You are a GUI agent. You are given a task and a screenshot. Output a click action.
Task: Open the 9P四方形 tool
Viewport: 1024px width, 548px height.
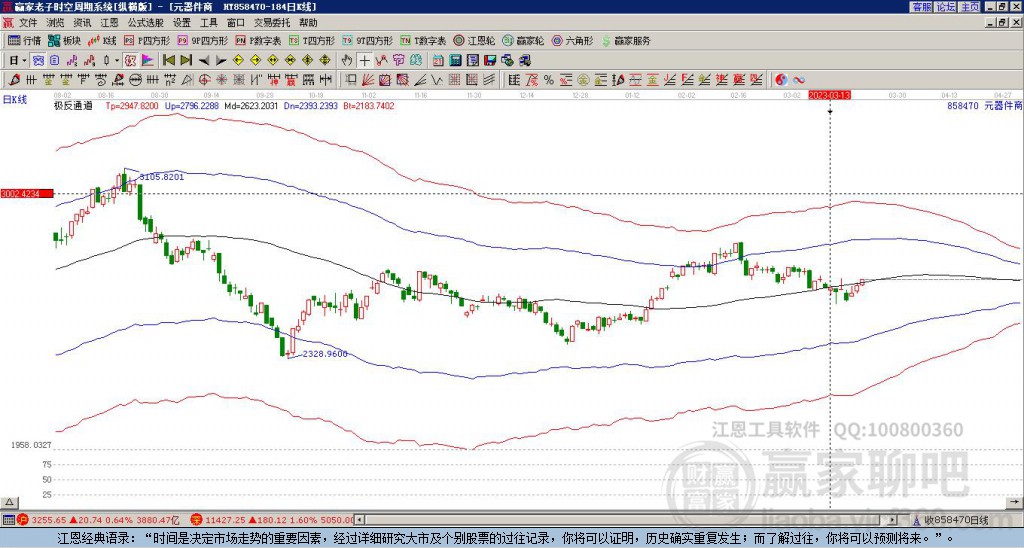(x=203, y=40)
